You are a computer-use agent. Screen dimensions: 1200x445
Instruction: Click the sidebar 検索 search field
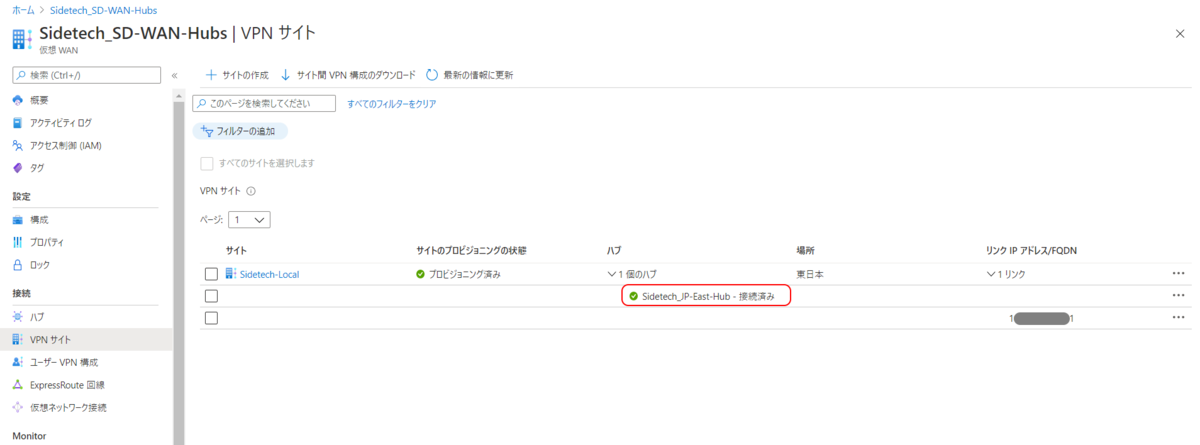pos(87,75)
